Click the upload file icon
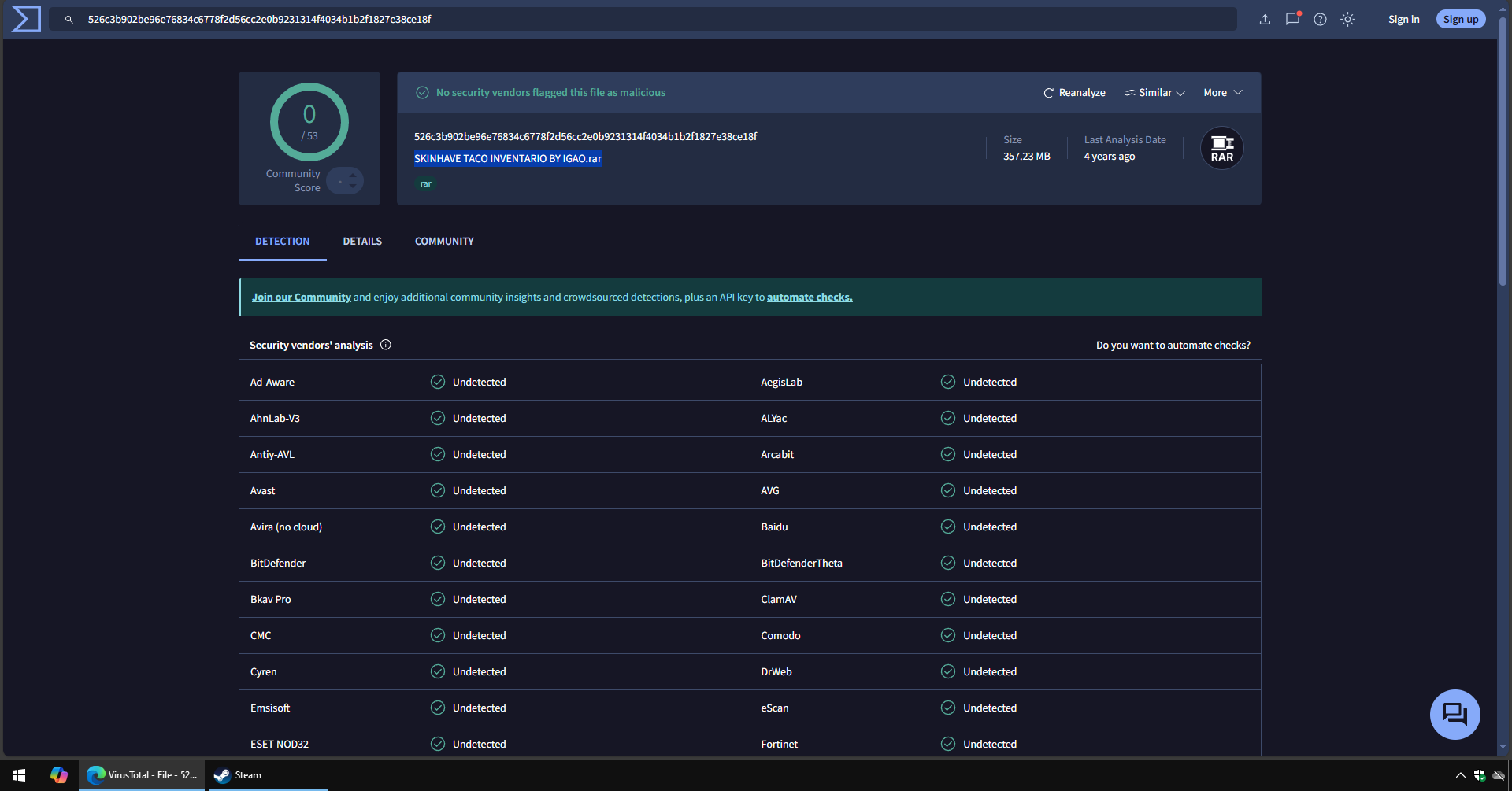The width and height of the screenshot is (1512, 791). coord(1265,19)
